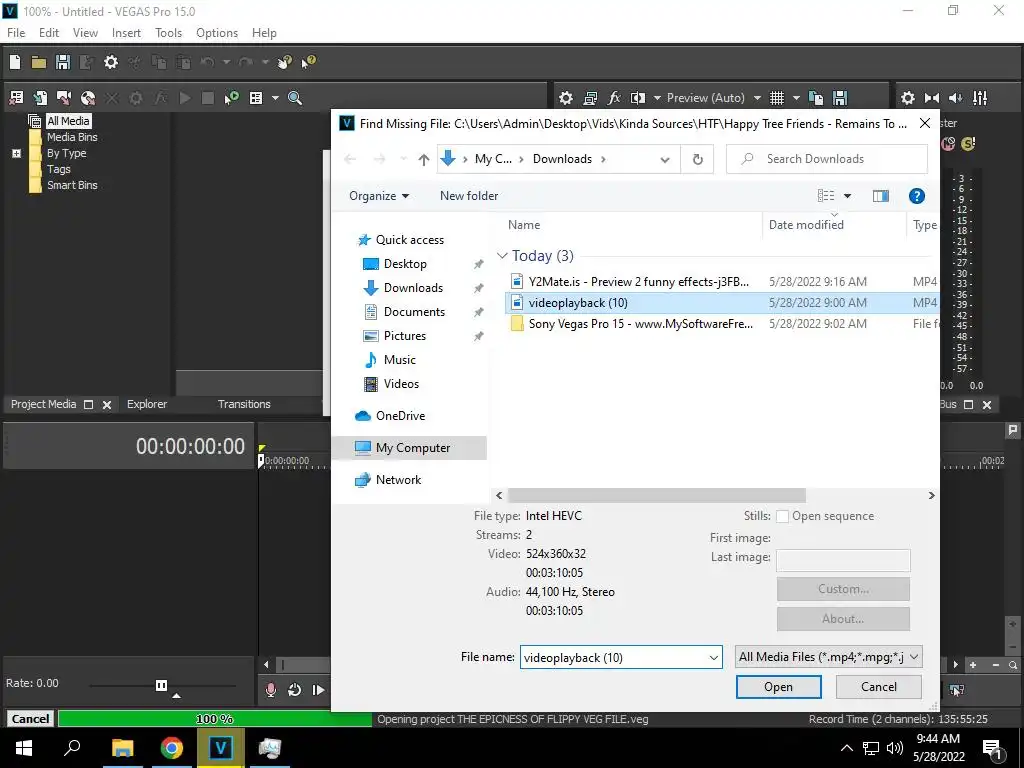Open Master Bus settings gear icon
1024x768 pixels.
pos(908,98)
